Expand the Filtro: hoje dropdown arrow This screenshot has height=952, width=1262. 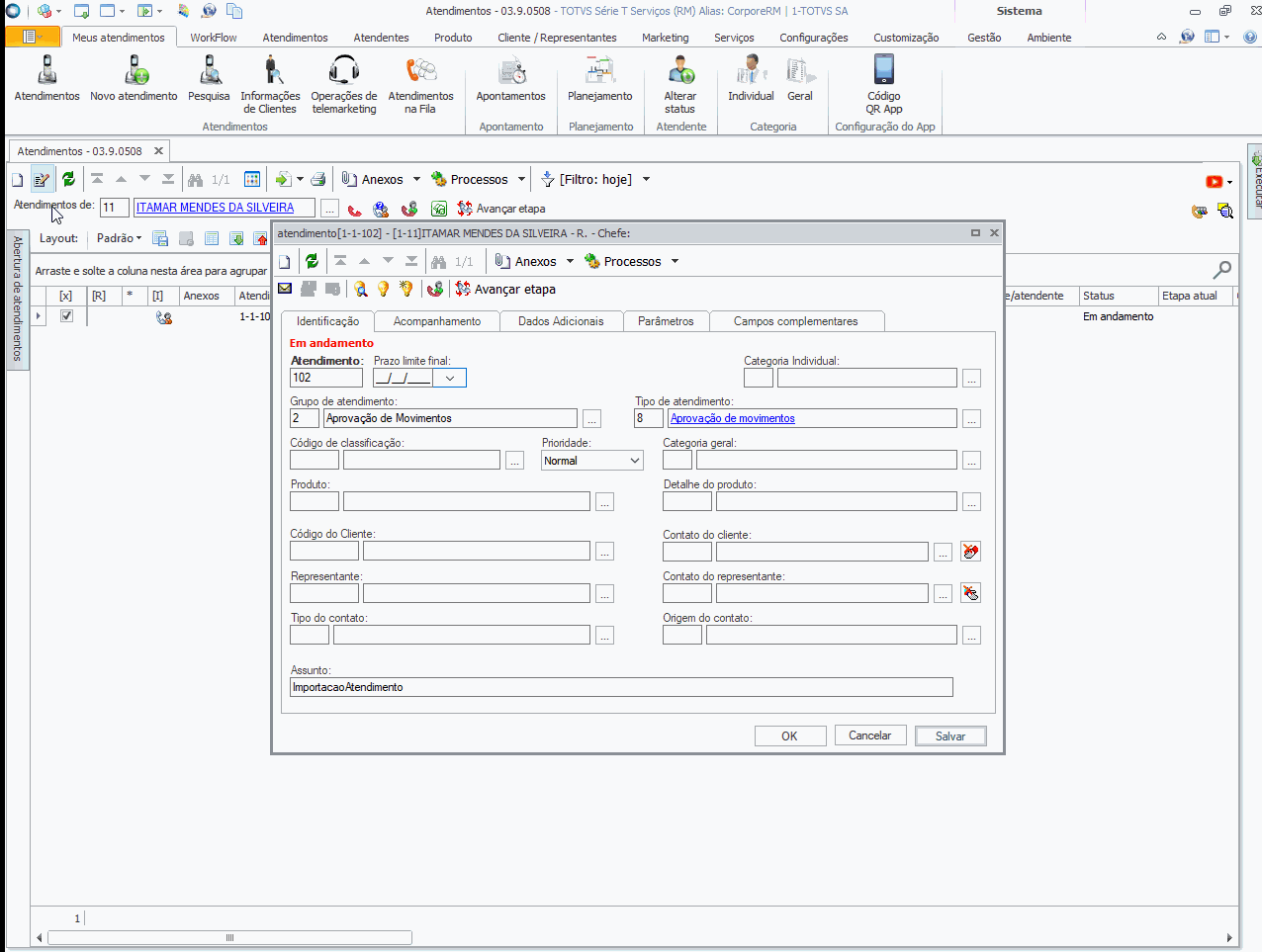coord(646,179)
